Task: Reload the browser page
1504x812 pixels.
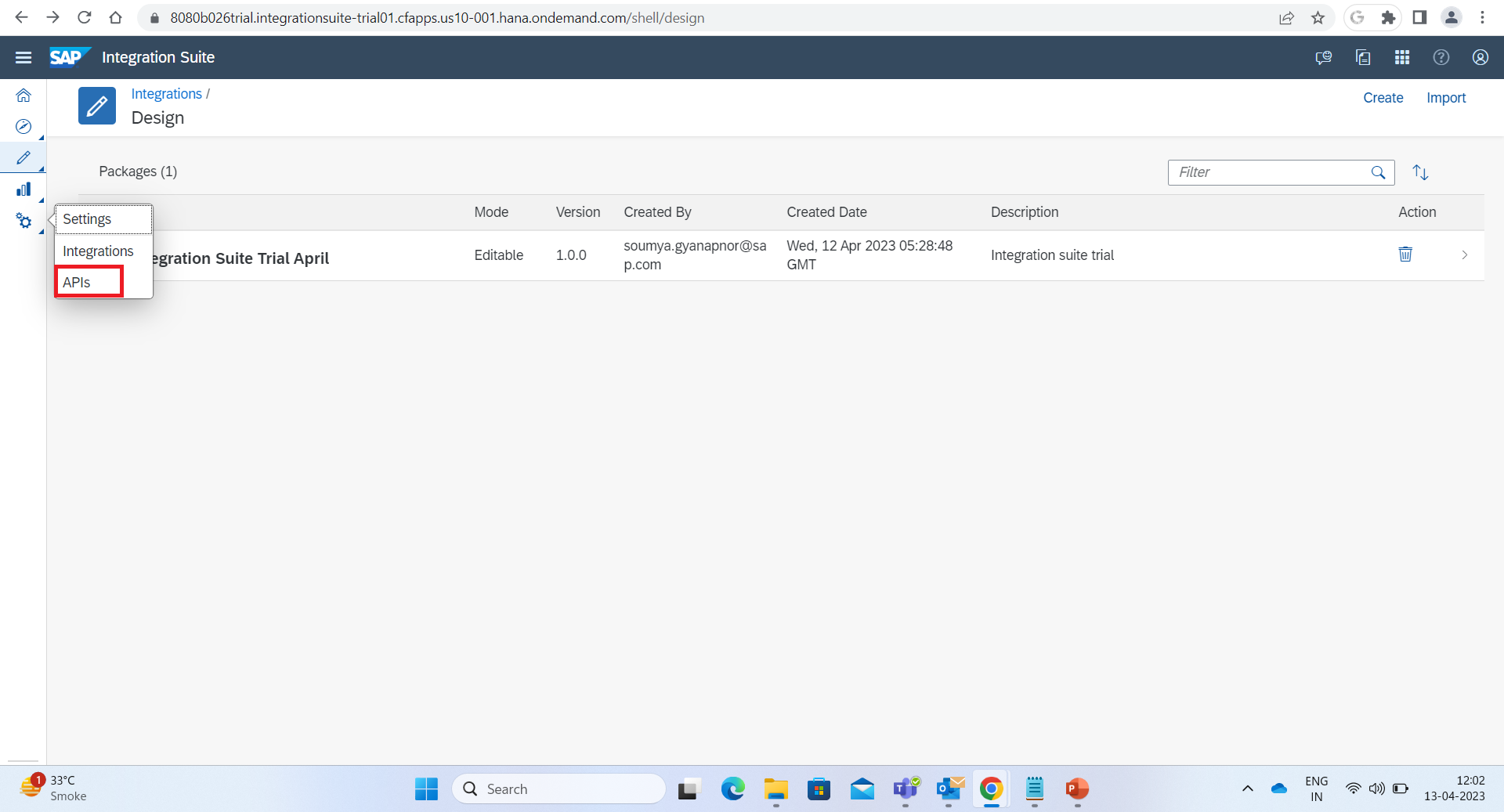Action: [x=84, y=17]
